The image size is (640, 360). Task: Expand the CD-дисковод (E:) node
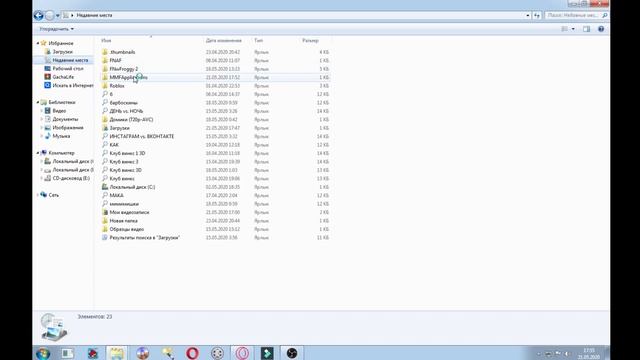click(42, 178)
